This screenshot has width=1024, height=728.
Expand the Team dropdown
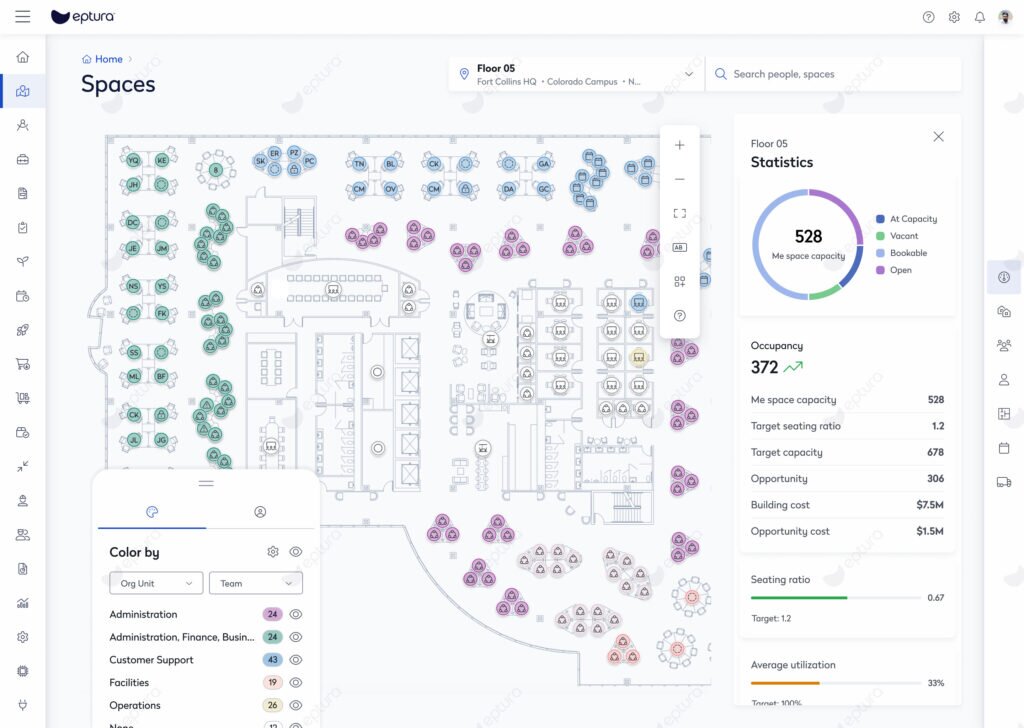[256, 583]
